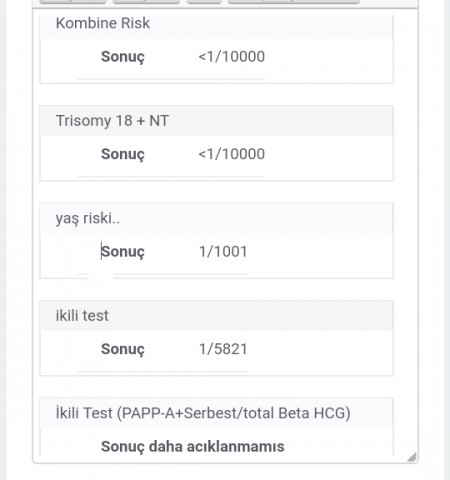Click the first cut-off toolbar button at top
Viewport: 450px width, 480px height.
coord(73,2)
